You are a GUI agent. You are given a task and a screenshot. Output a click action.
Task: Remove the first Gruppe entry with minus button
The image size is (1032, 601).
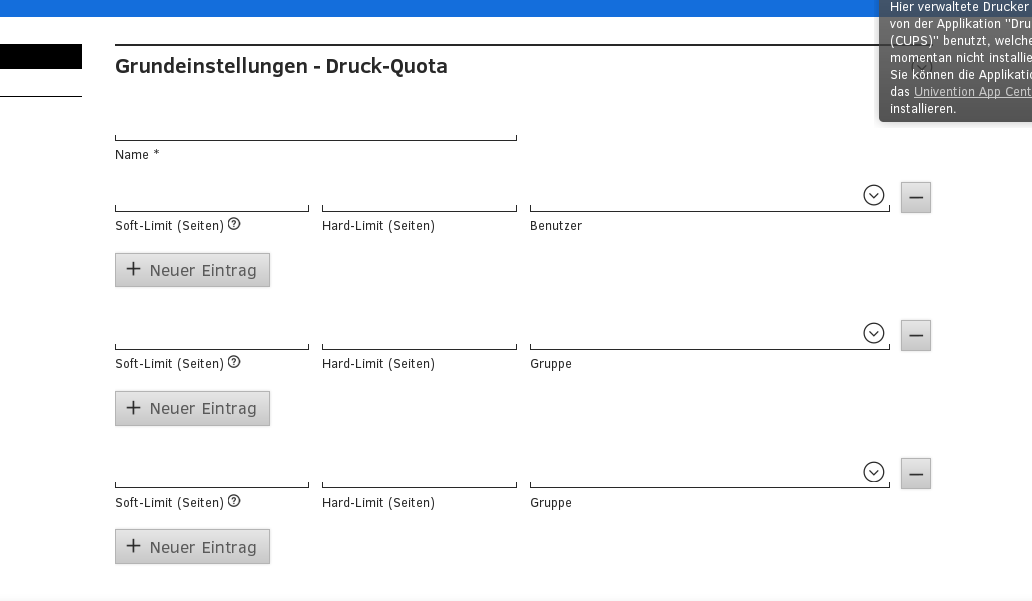915,335
